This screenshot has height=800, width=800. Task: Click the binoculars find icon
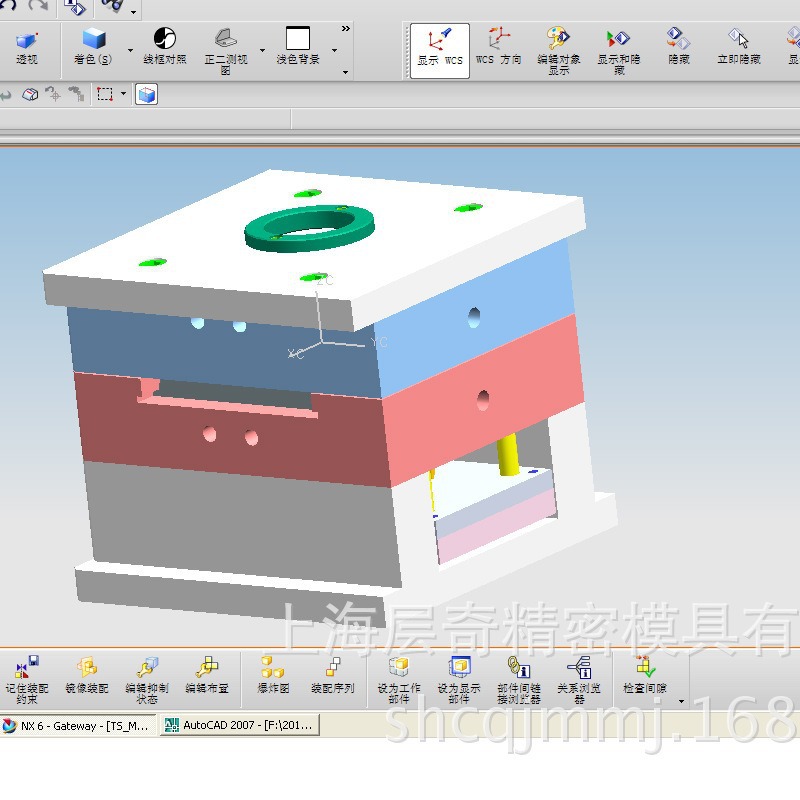coord(113,6)
